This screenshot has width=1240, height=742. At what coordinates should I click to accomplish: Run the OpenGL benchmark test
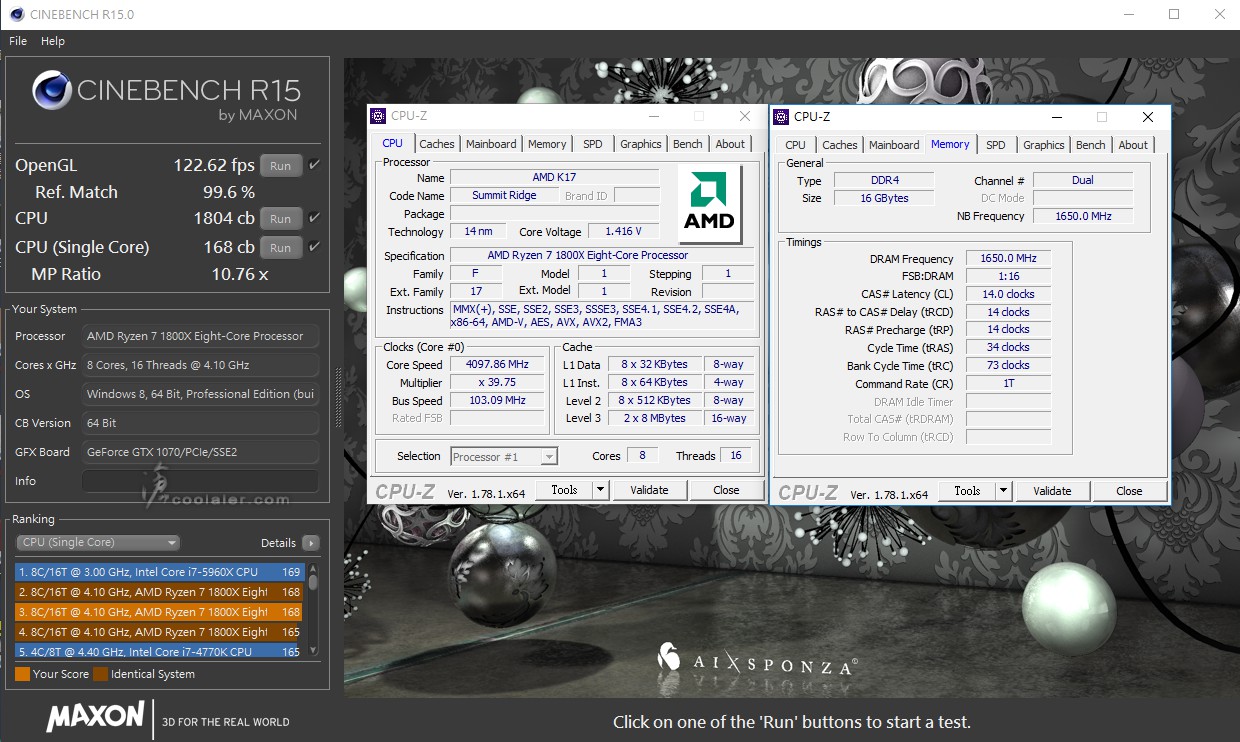click(281, 166)
